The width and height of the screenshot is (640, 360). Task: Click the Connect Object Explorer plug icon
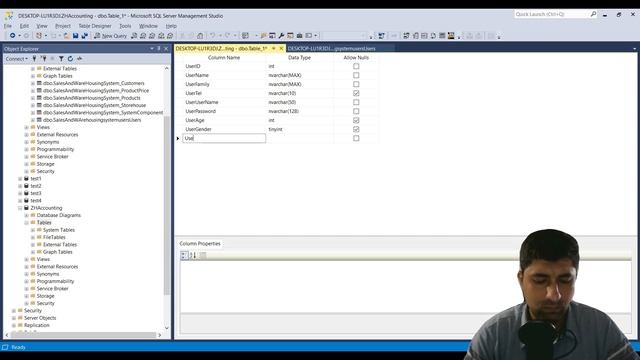pos(34,59)
